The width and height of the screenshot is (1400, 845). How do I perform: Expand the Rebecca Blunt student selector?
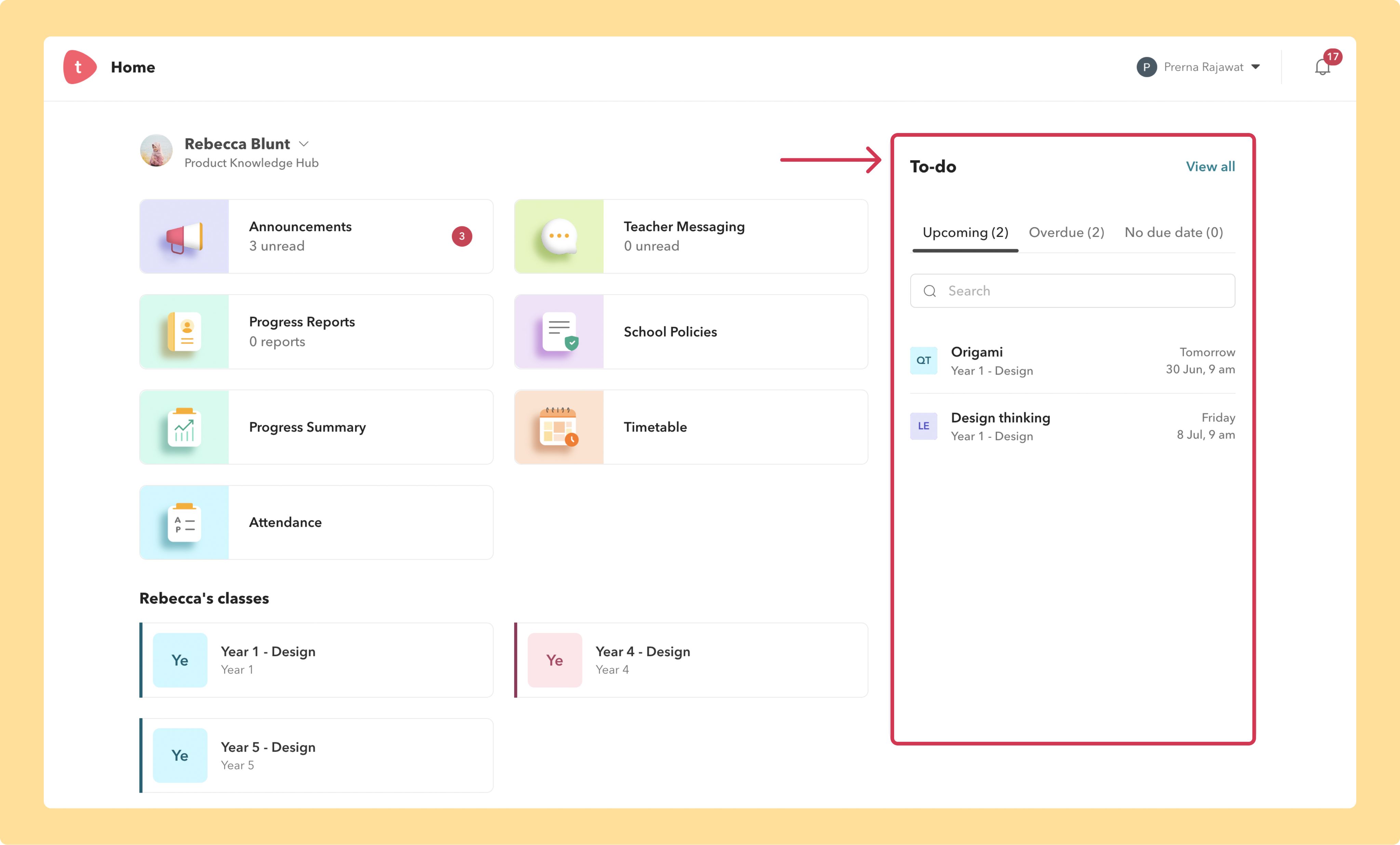(x=305, y=143)
